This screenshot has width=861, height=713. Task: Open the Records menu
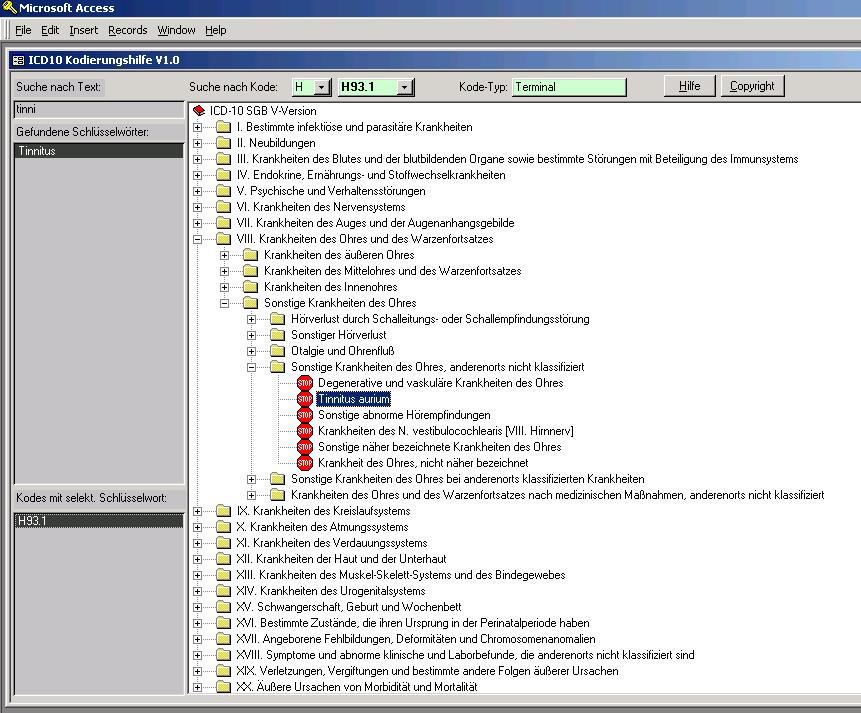[127, 30]
